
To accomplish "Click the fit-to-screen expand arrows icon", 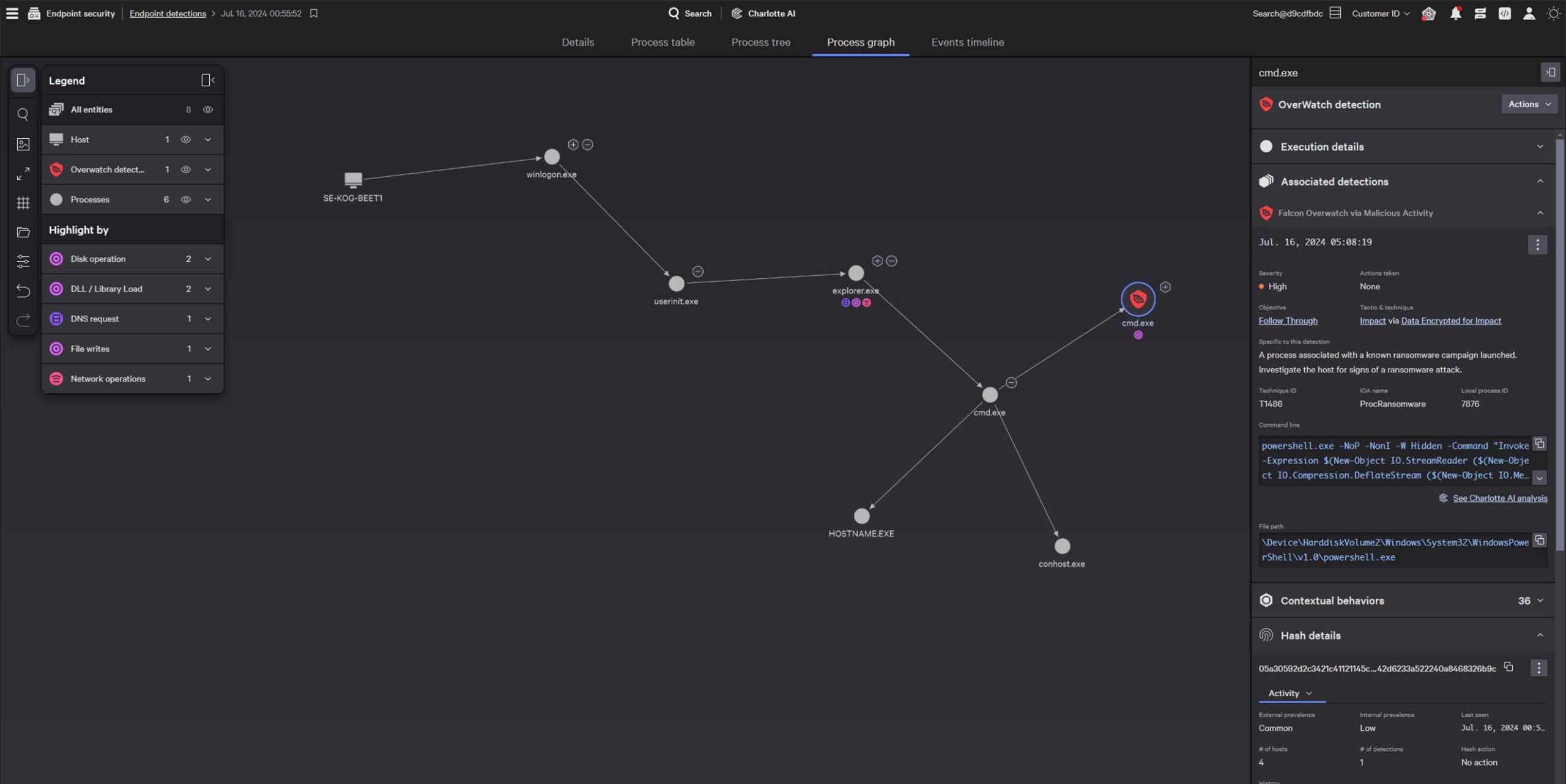I will [23, 174].
